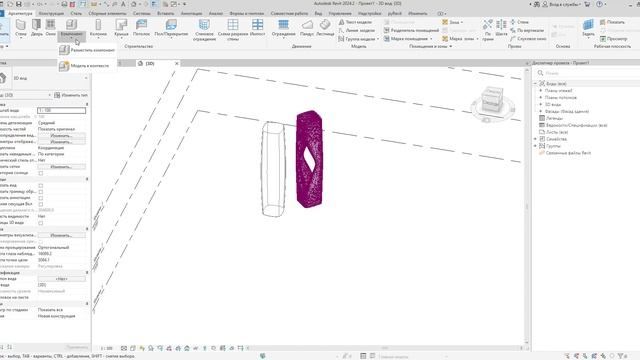Select the Ограждение (Railing) tool
This screenshot has width=640, height=360.
(283, 29)
